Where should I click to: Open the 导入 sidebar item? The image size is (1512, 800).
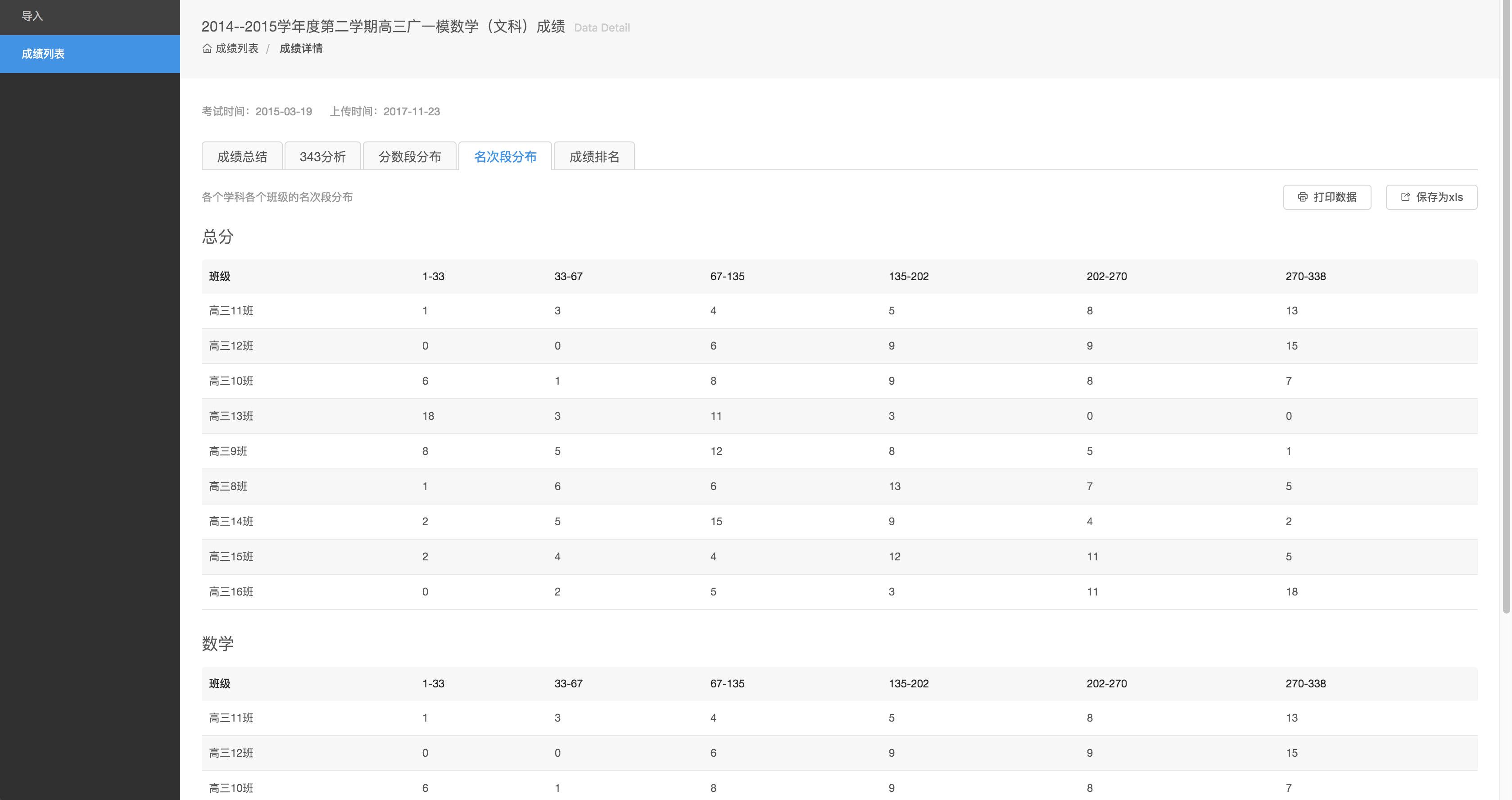(32, 16)
